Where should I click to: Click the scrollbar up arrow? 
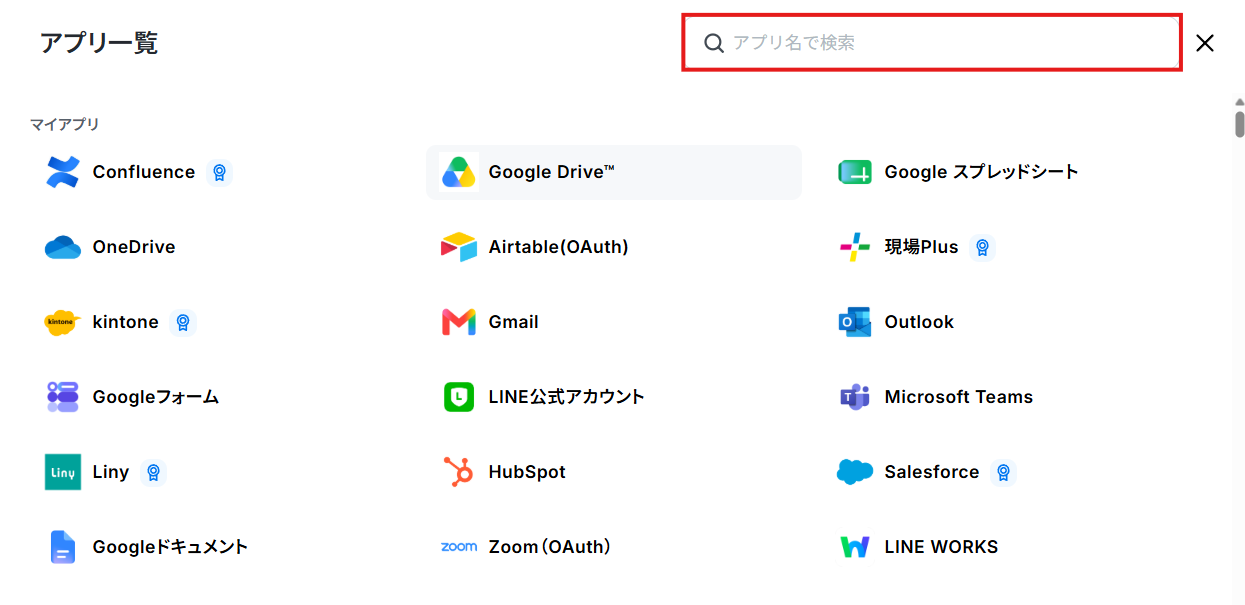[1240, 102]
